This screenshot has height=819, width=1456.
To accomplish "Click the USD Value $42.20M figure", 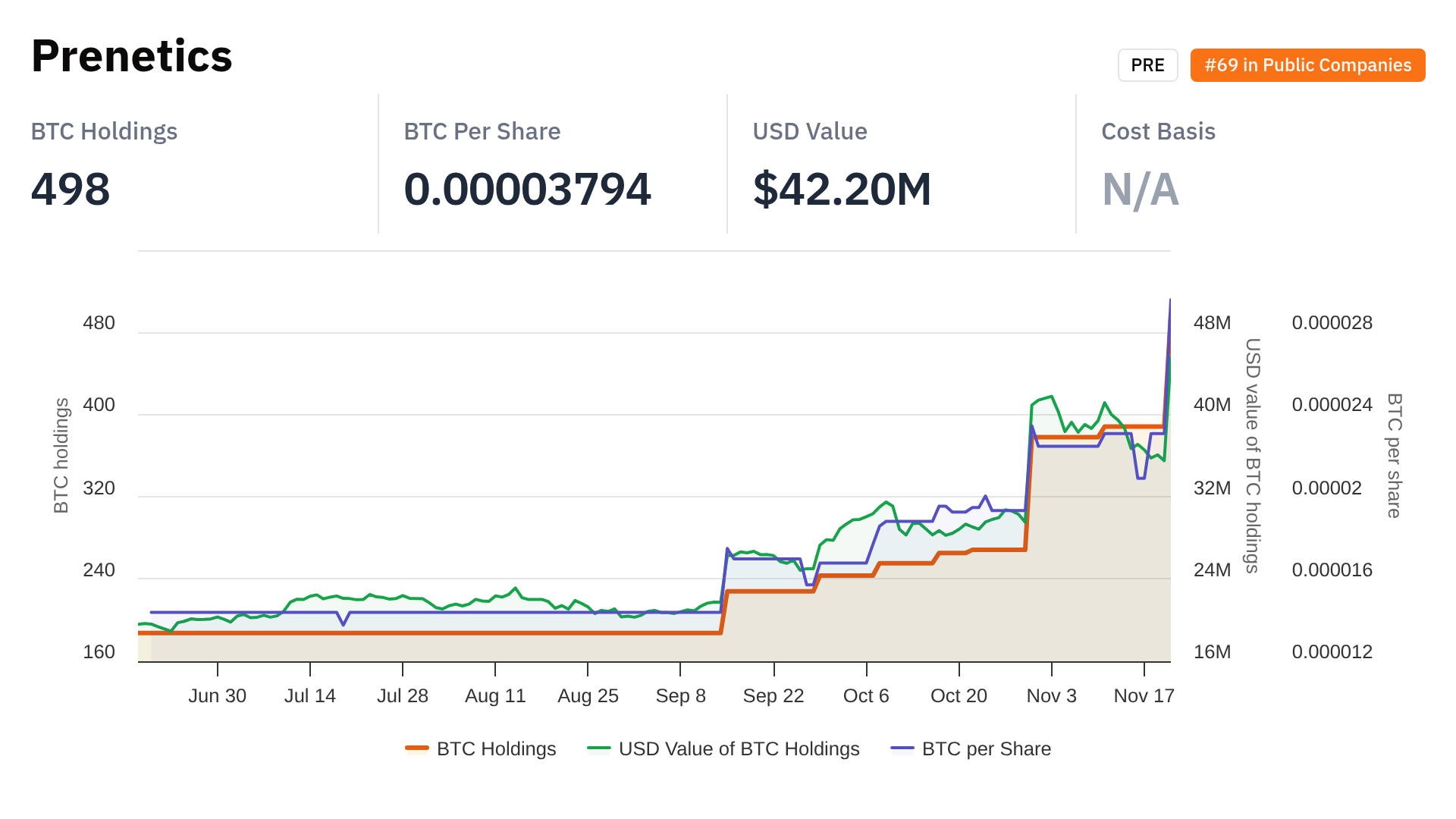I will coord(842,189).
